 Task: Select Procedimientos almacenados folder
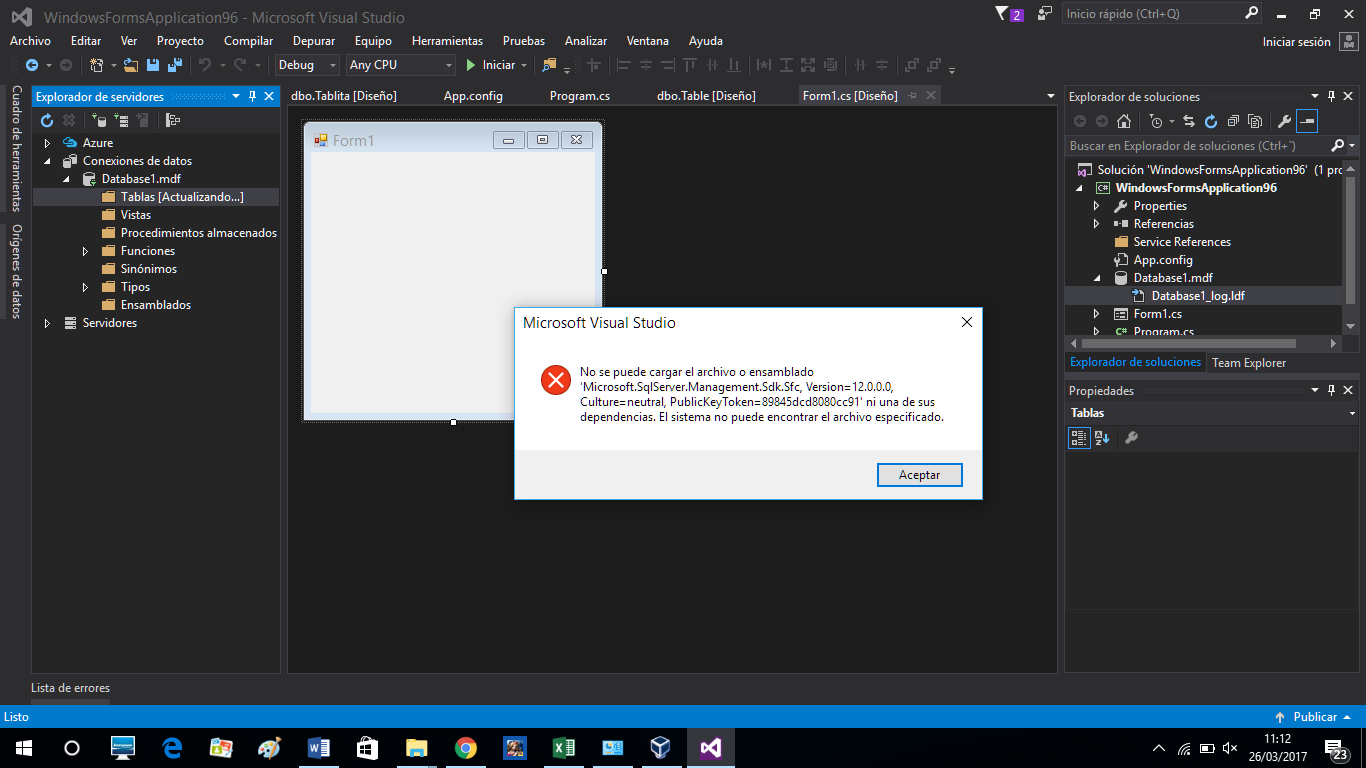point(198,233)
